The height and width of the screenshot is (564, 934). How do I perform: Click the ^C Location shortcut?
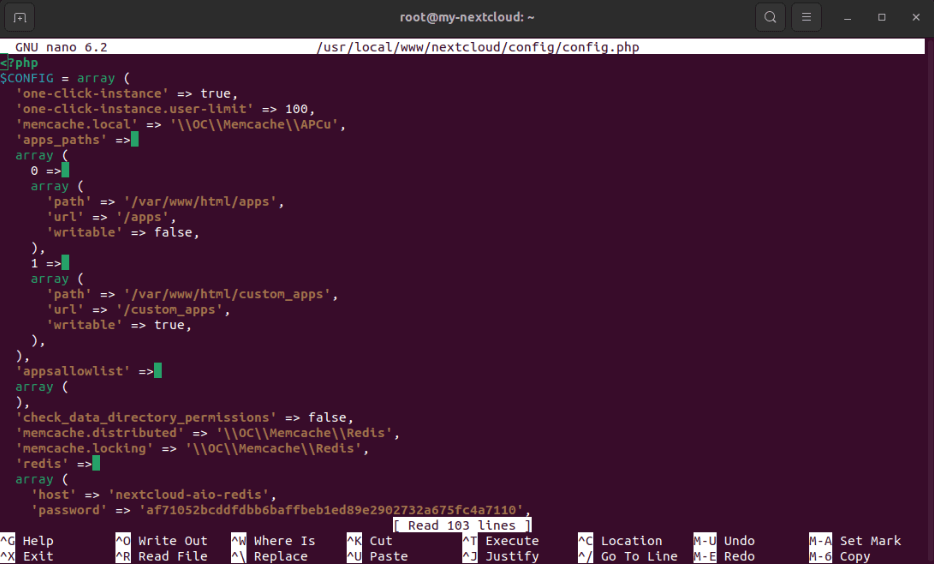click(x=620, y=541)
